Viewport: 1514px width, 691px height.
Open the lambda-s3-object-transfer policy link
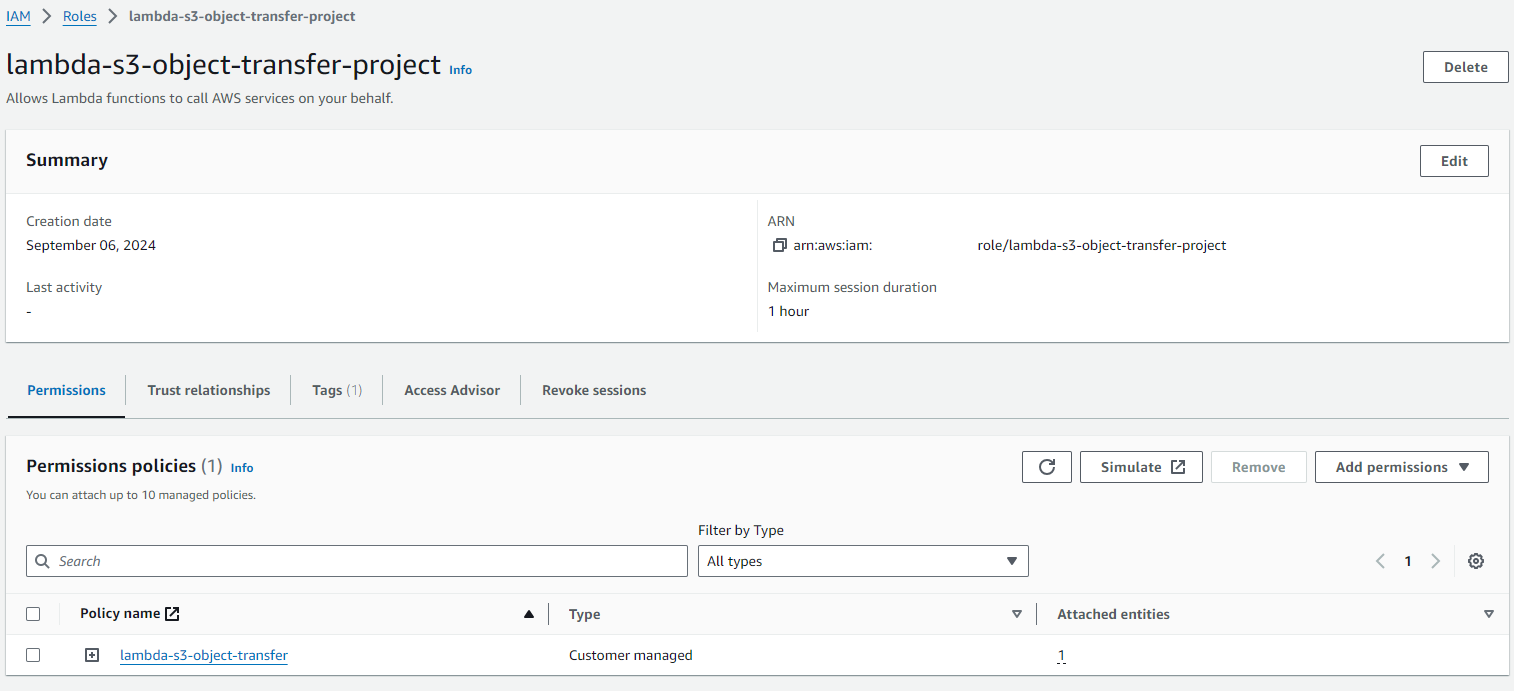[x=204, y=655]
